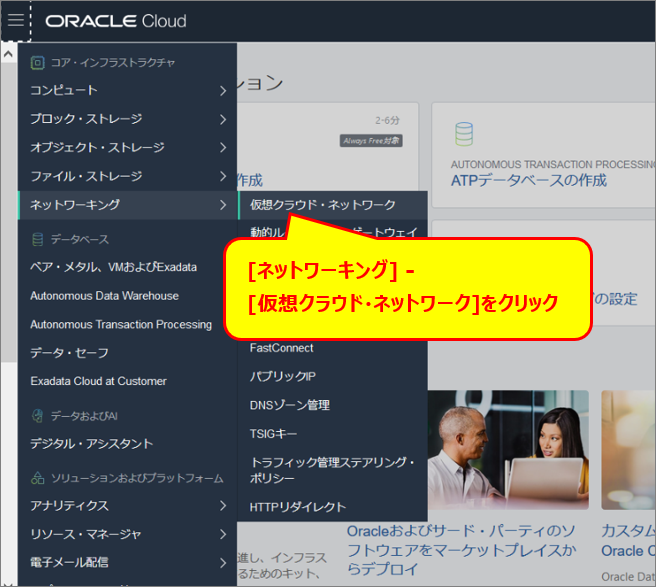
Task: Click the ソリューションおよびプラットフォーム section icon
Action: 38,478
